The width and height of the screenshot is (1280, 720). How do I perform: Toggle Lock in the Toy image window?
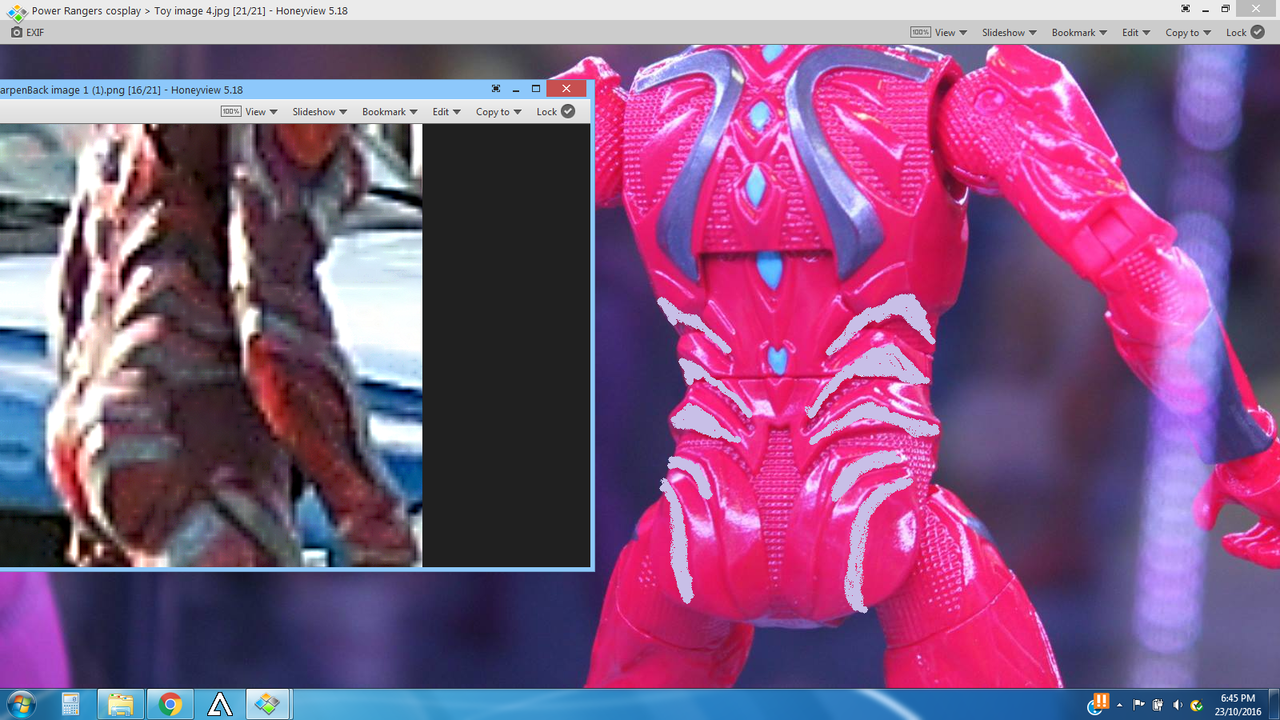pyautogui.click(x=1245, y=32)
